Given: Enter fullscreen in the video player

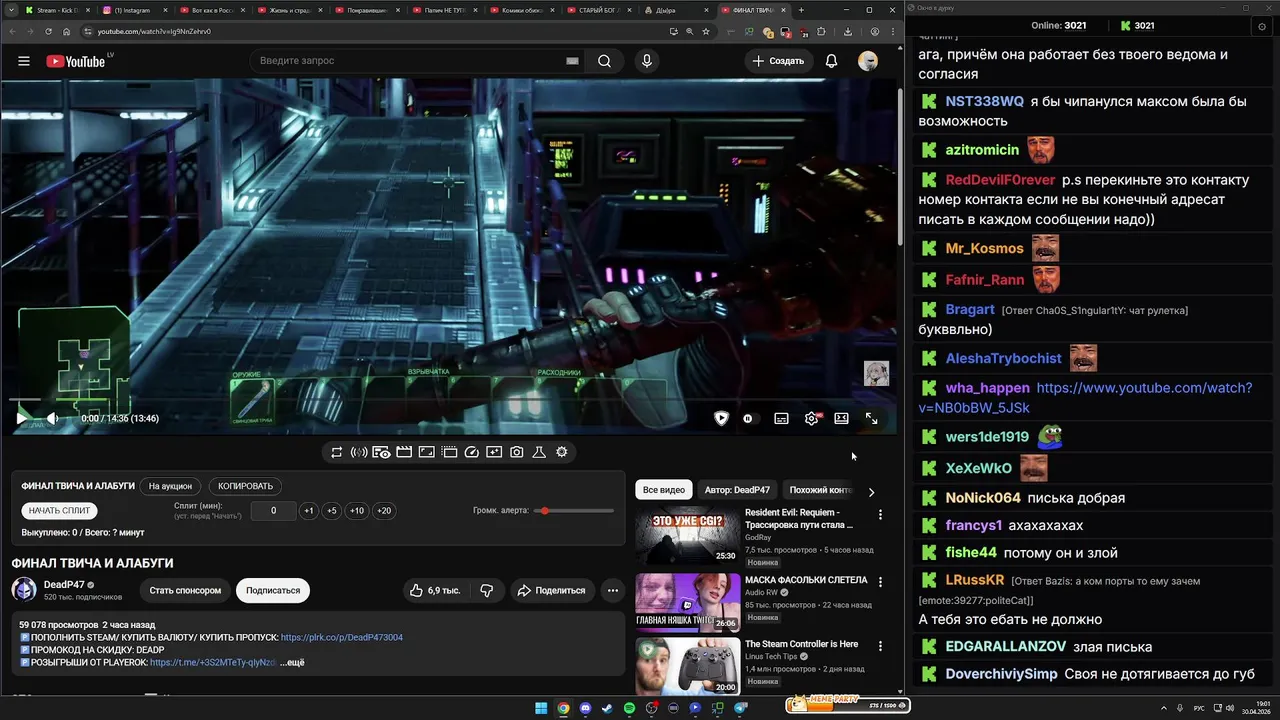Looking at the screenshot, I should (871, 418).
